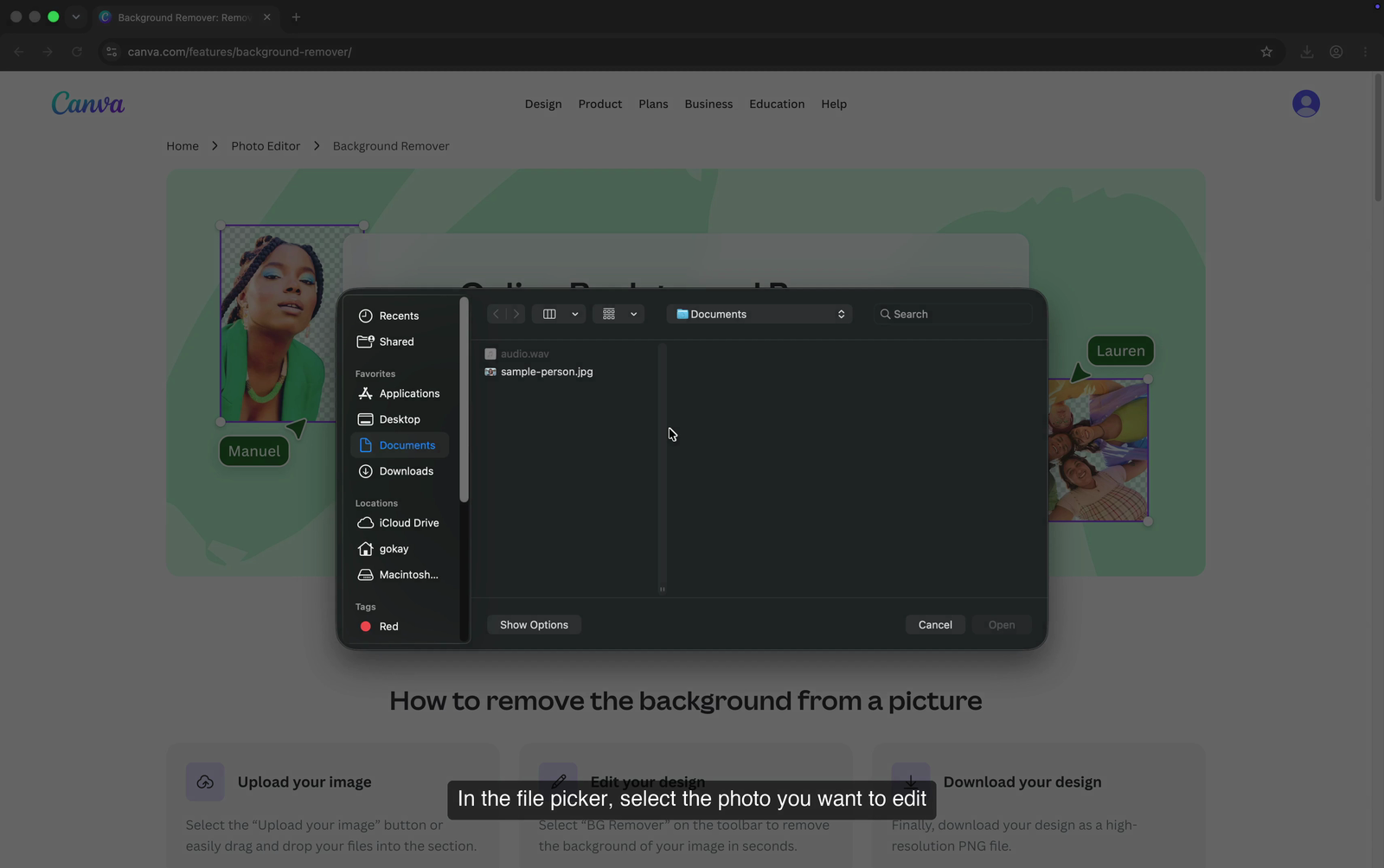Select the Background Remover browser tab
This screenshot has height=868, width=1384.
184,17
